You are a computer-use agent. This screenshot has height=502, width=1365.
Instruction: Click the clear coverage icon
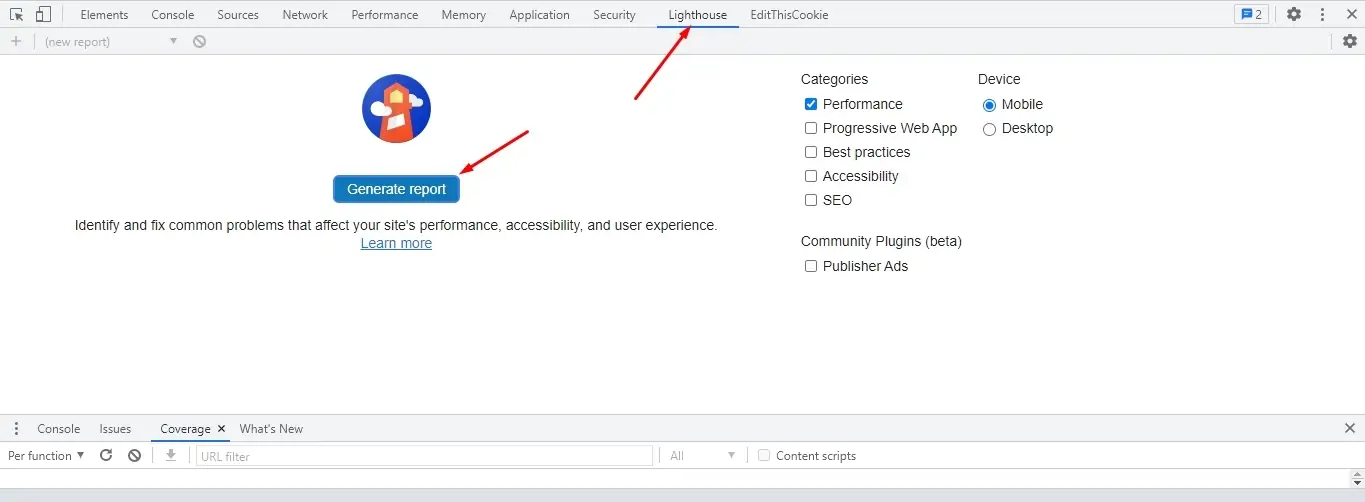tap(135, 455)
